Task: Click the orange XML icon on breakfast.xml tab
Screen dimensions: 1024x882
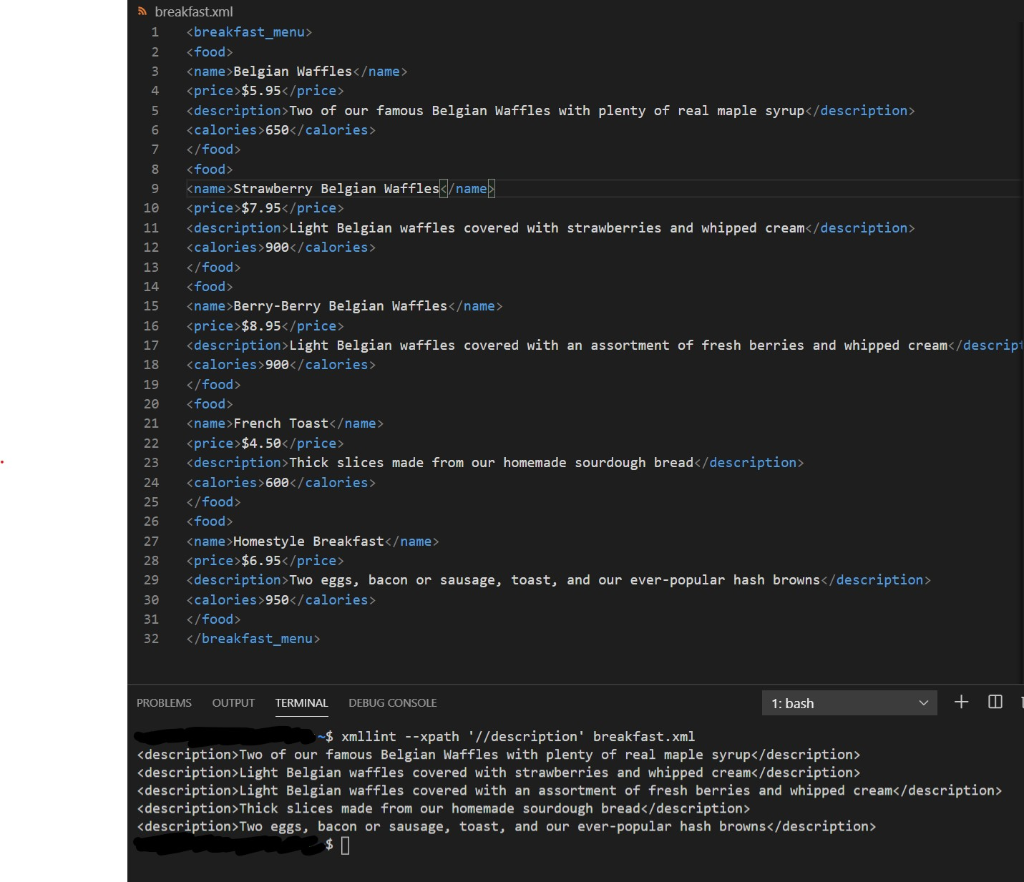Action: (140, 11)
